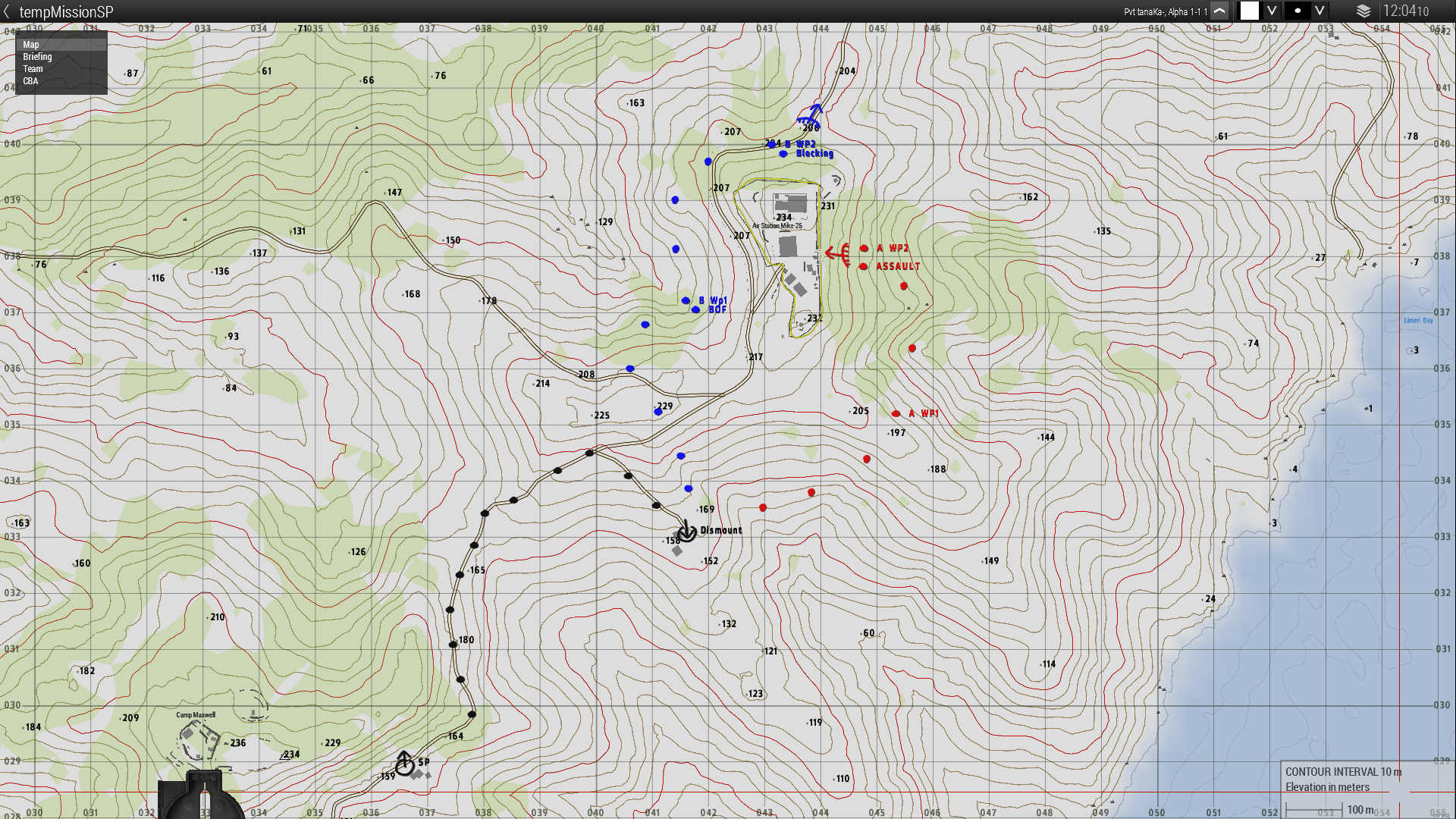1456x819 pixels.
Task: Click the blue B Wp1 SOF dot marker
Action: click(x=686, y=301)
